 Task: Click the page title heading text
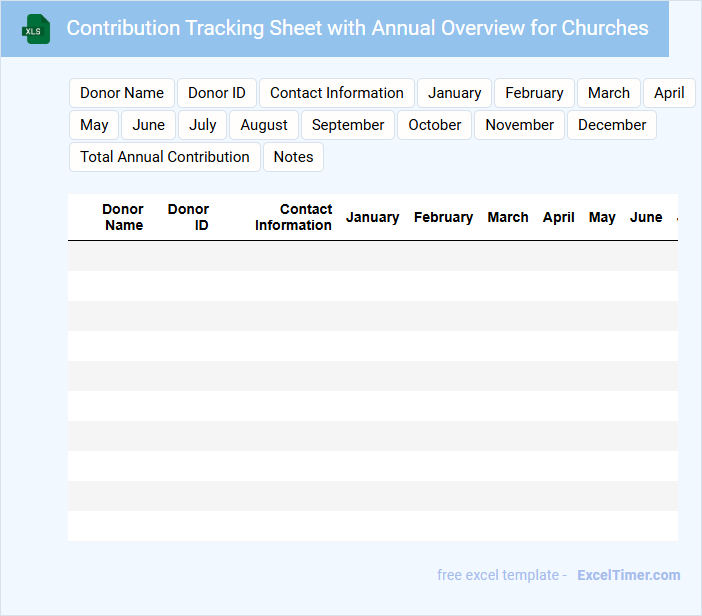tap(357, 28)
